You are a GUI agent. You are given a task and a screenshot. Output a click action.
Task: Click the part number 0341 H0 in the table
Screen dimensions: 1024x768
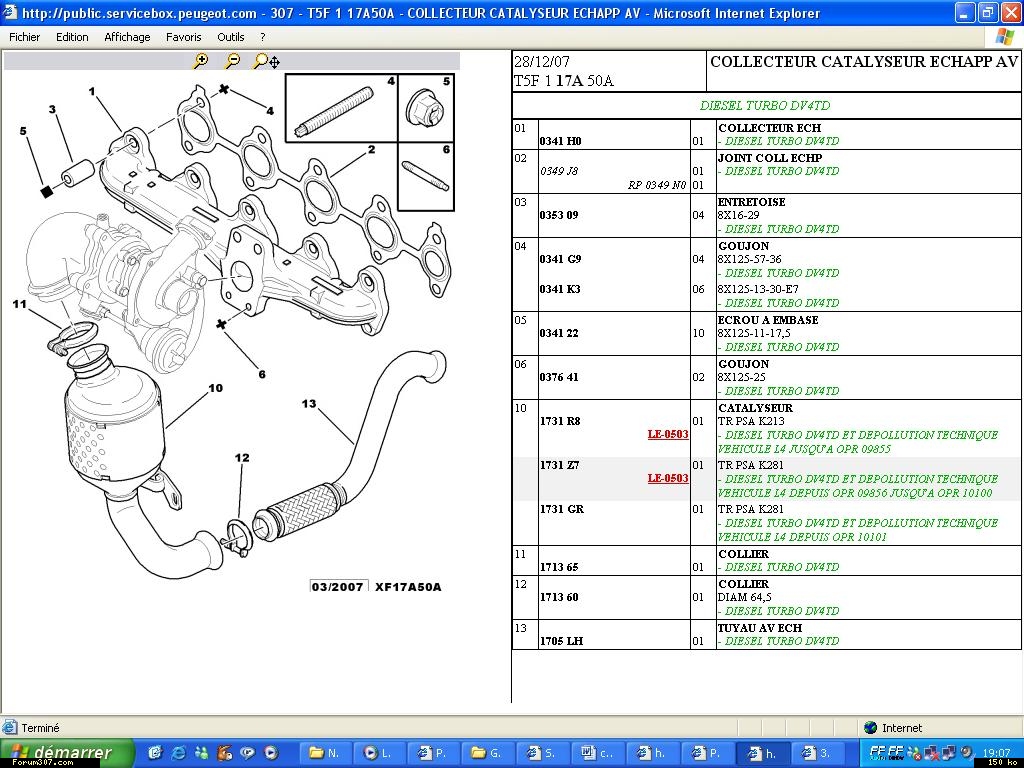point(560,142)
